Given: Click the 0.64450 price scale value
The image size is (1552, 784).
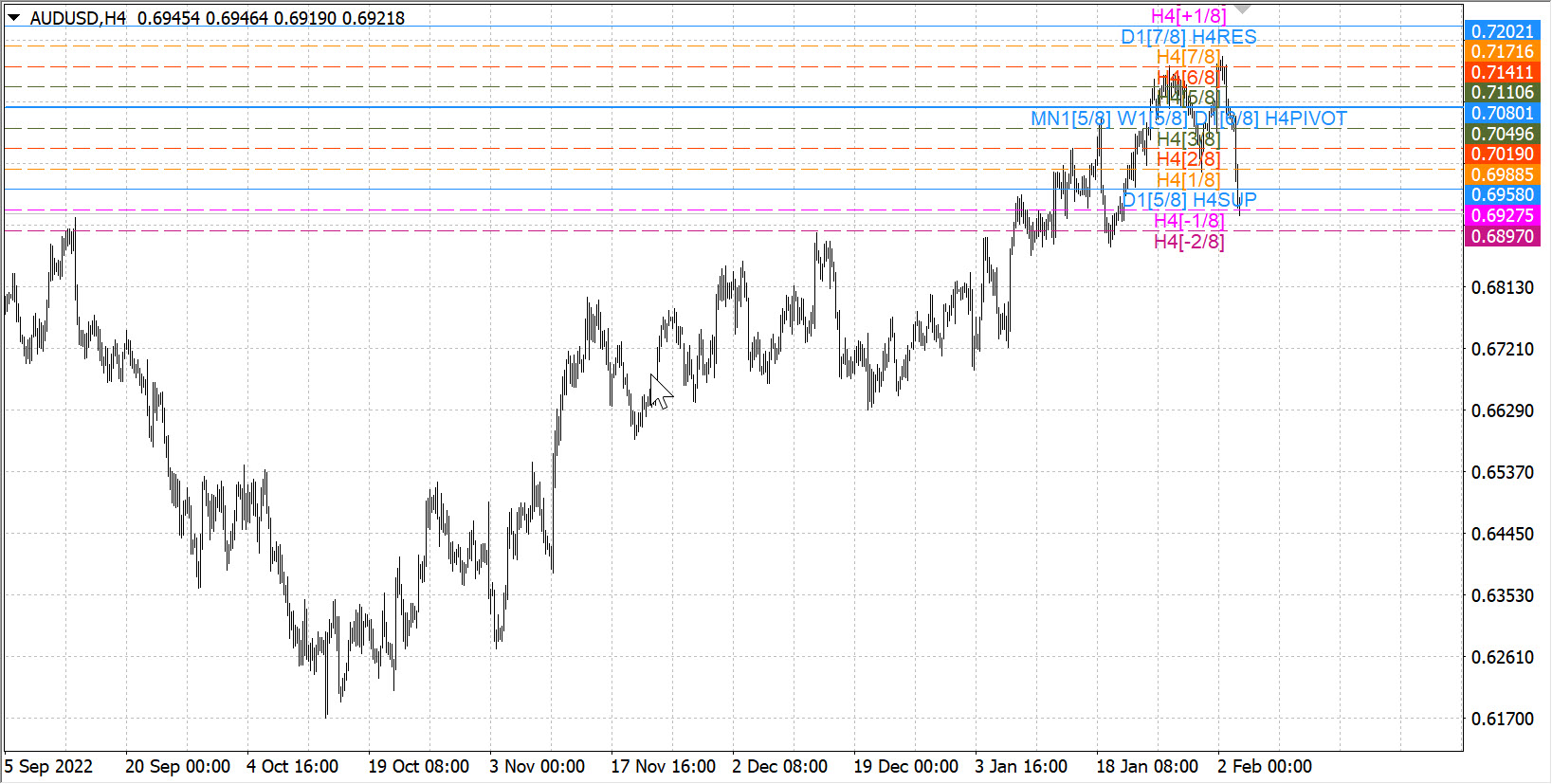Looking at the screenshot, I should point(1502,535).
